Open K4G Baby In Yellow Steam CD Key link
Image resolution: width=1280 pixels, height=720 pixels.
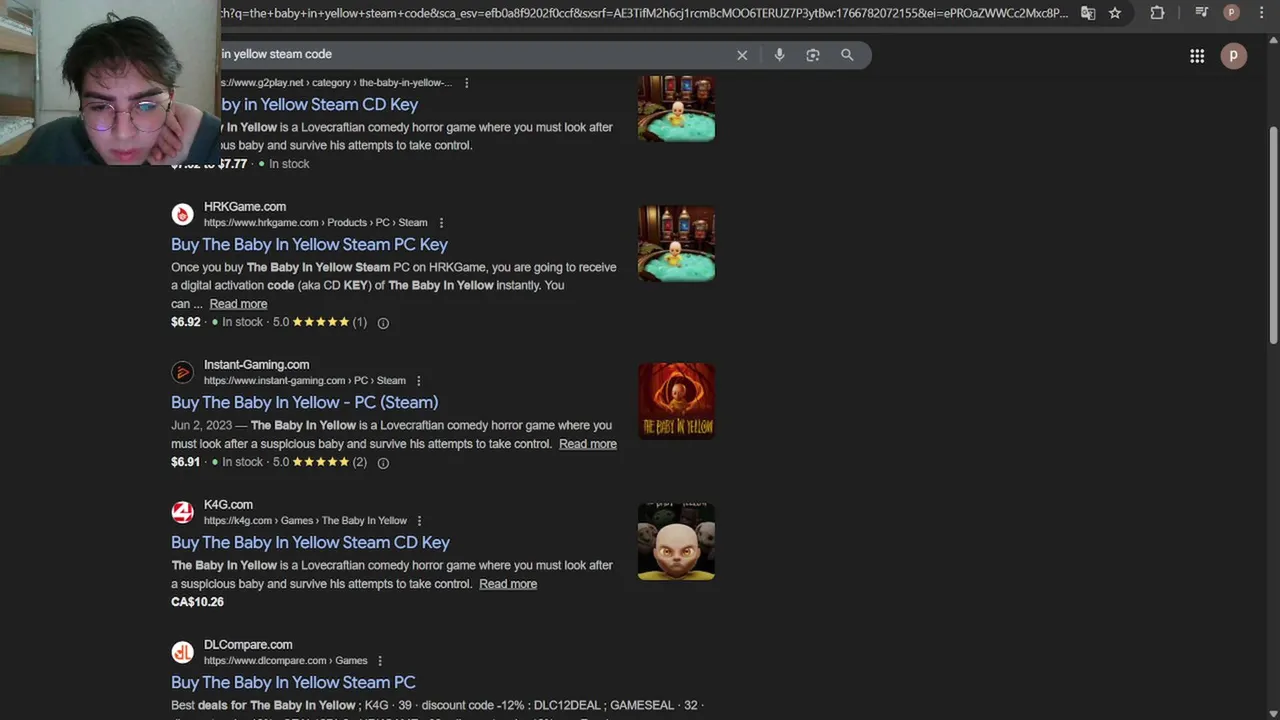point(310,542)
